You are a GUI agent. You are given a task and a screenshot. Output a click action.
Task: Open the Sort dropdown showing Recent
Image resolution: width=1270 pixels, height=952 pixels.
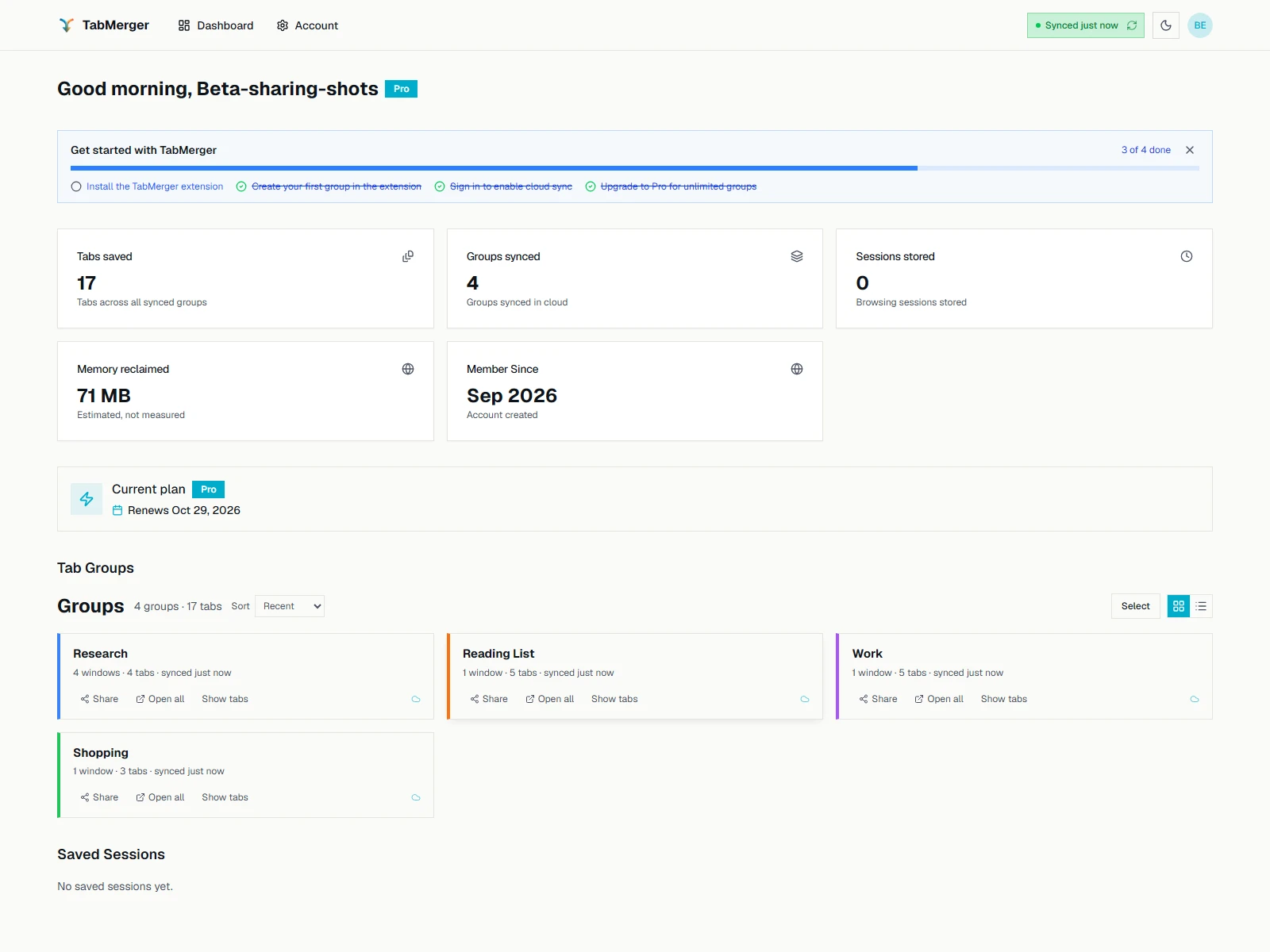(290, 606)
